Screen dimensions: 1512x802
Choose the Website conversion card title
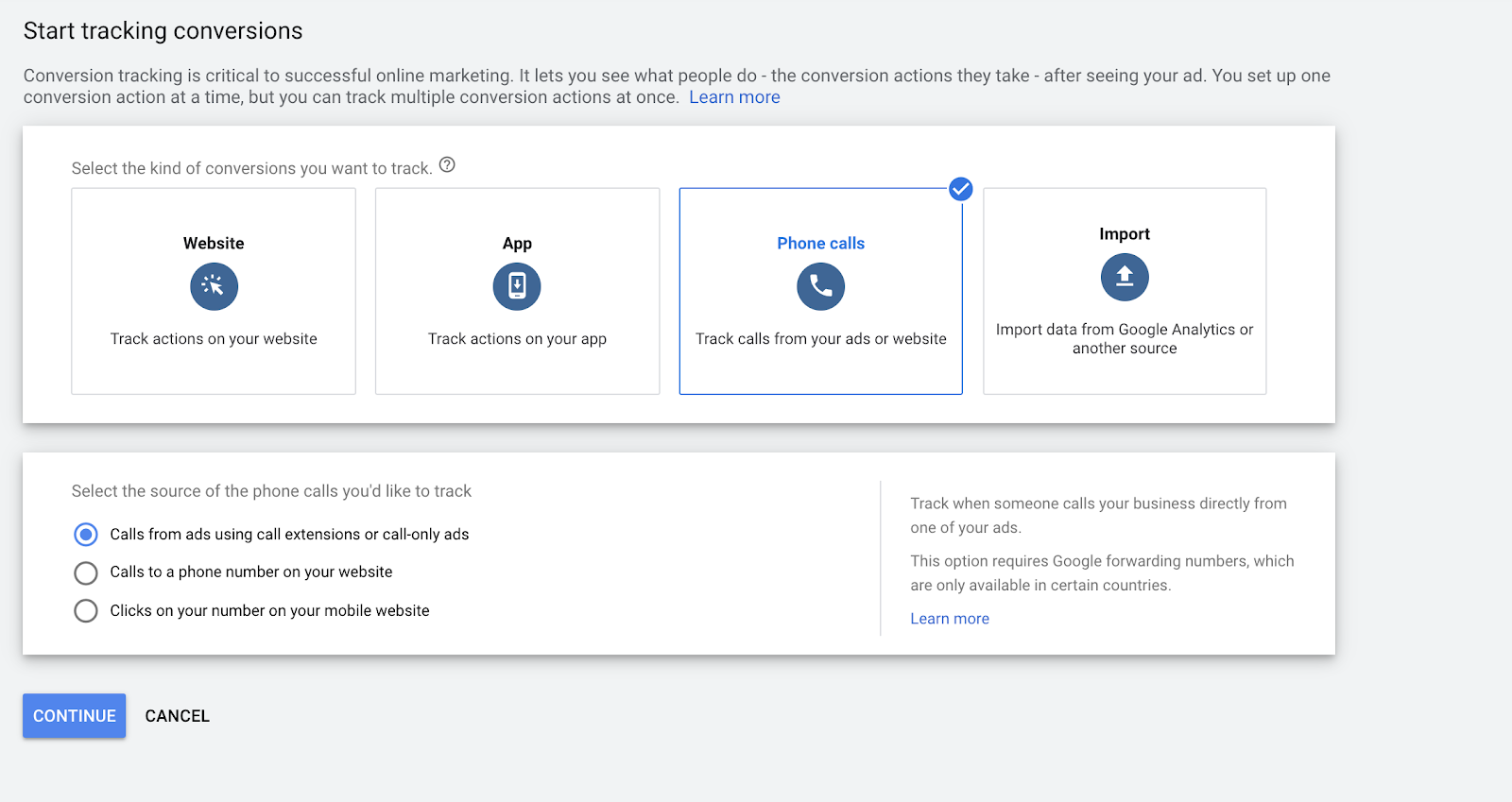(214, 243)
